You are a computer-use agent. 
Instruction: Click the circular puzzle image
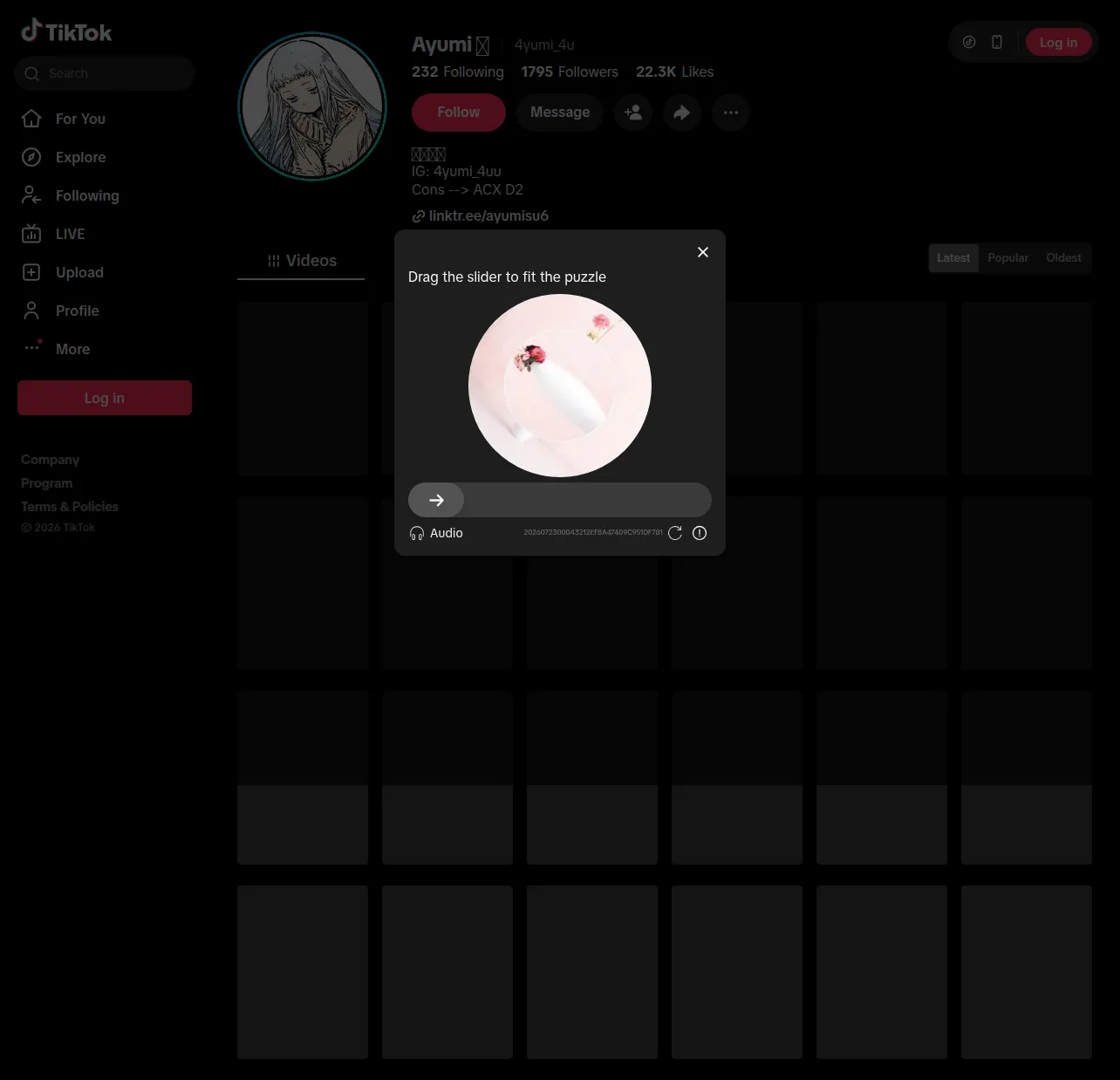click(x=560, y=386)
